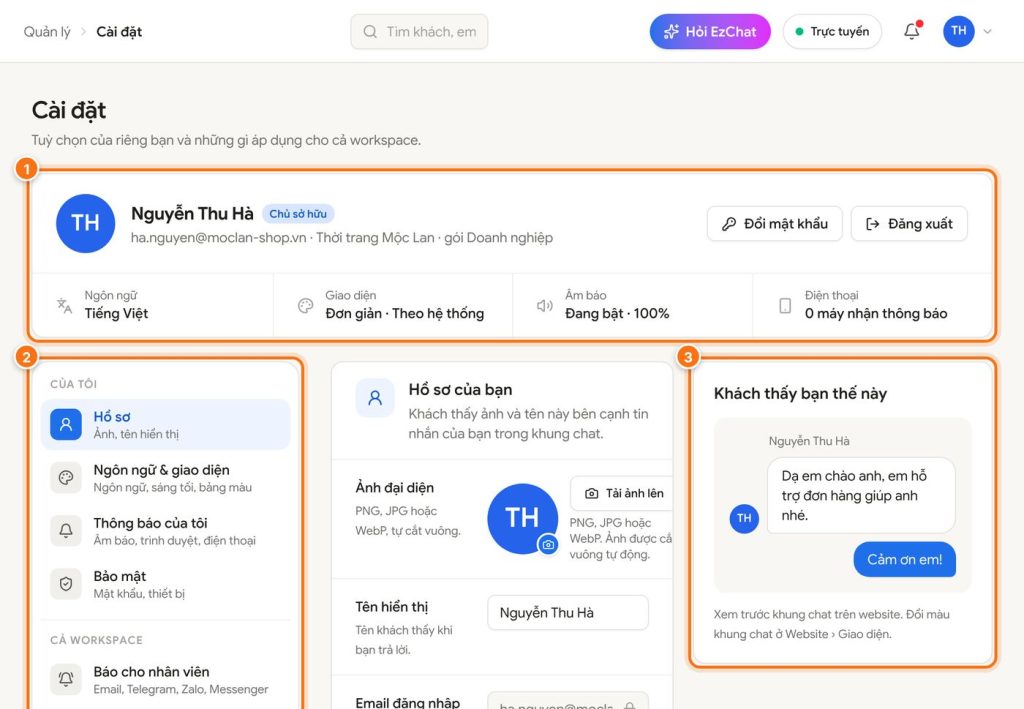Select Hồ sơ in settings sidebar

click(165, 424)
